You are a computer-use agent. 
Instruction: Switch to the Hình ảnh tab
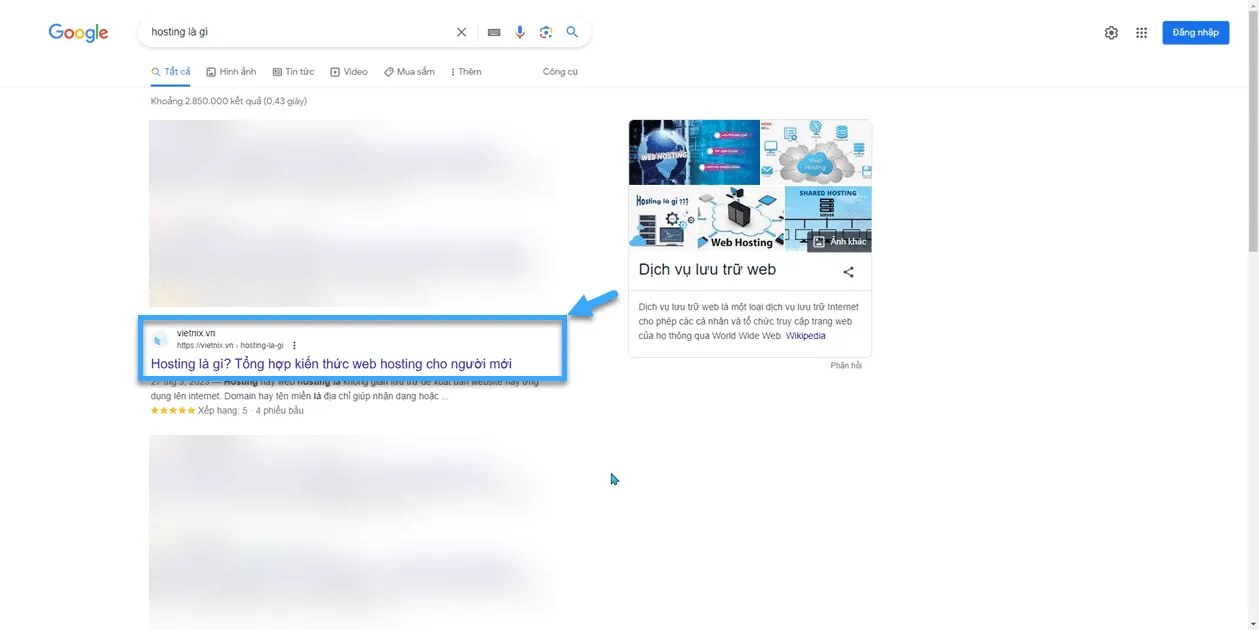click(x=231, y=72)
